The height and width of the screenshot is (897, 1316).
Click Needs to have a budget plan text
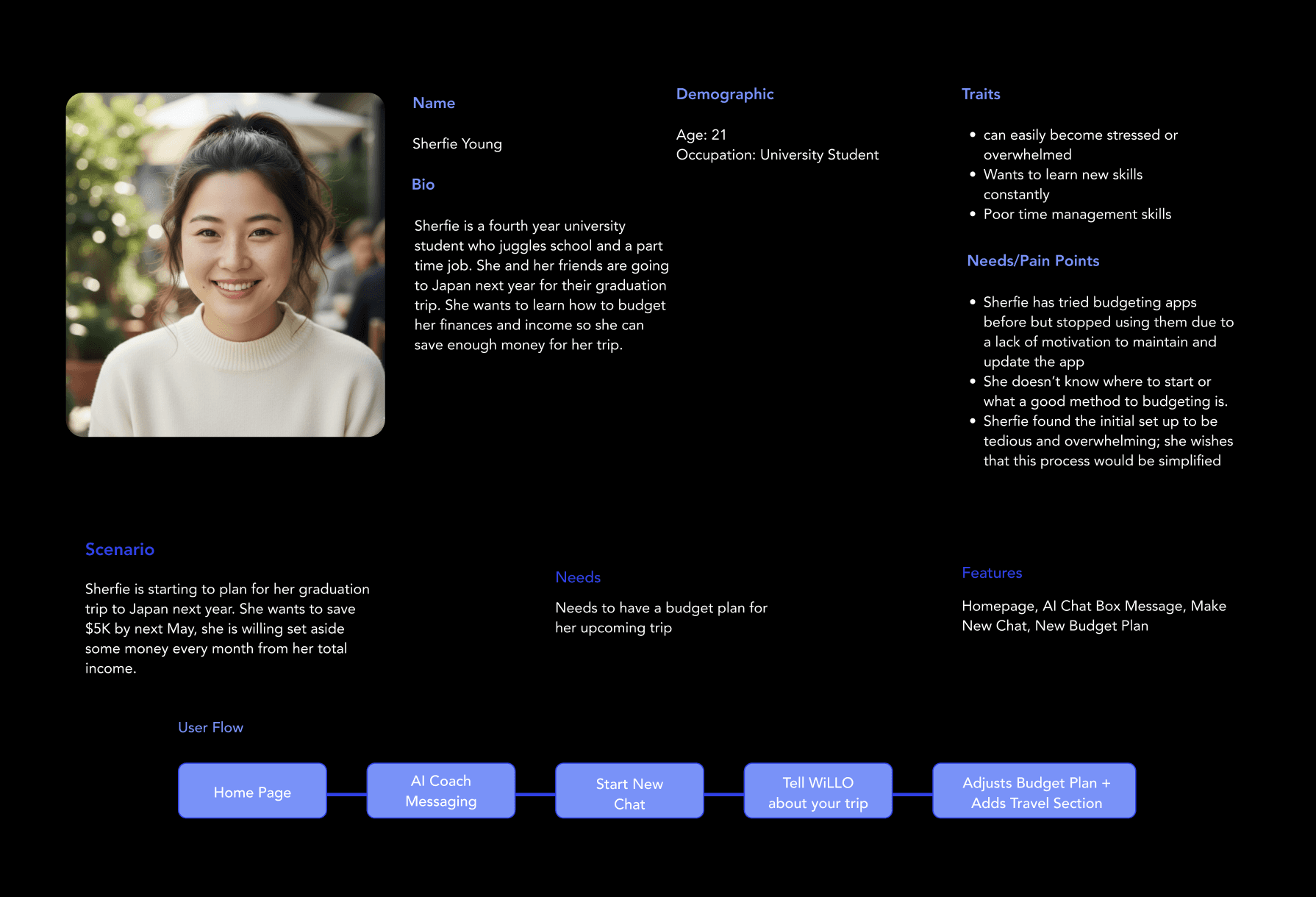[x=661, y=618]
